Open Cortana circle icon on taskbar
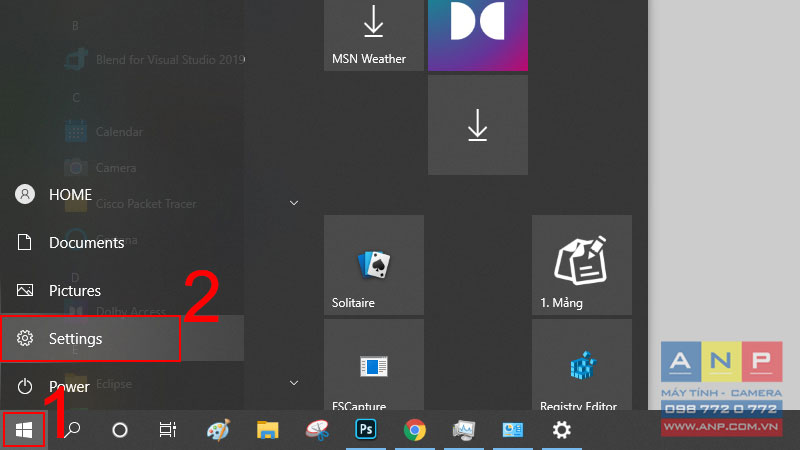800x450 pixels. click(x=120, y=430)
